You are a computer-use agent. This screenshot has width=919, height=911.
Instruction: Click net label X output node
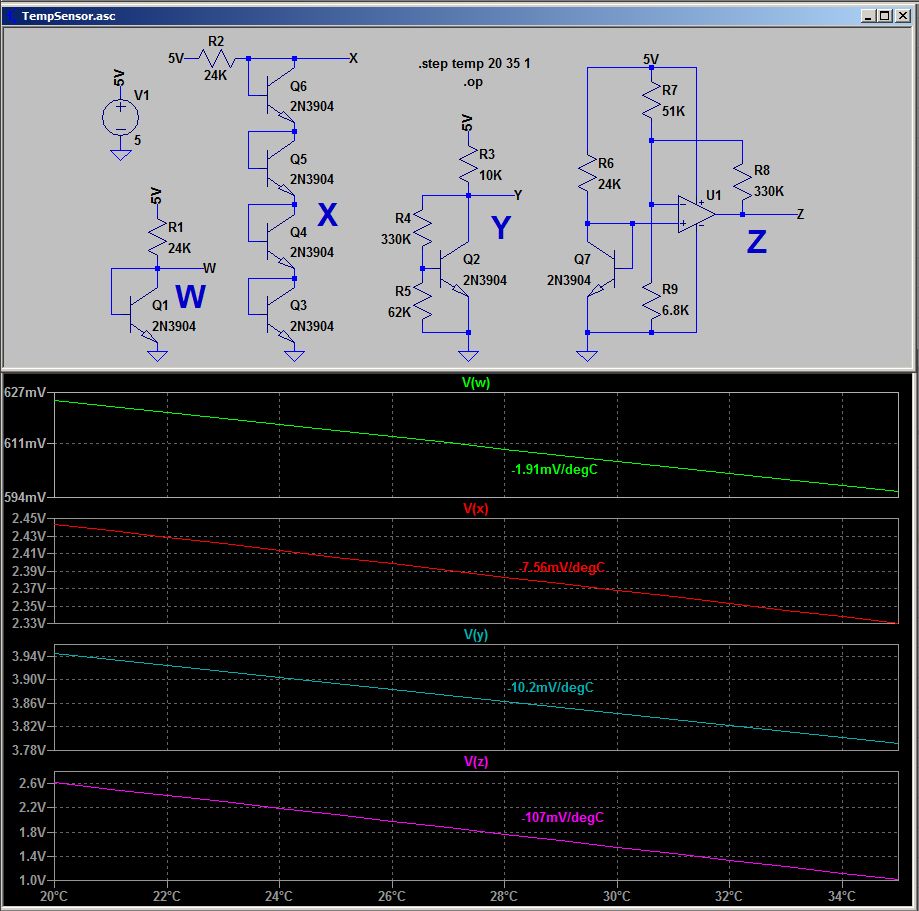tap(353, 58)
